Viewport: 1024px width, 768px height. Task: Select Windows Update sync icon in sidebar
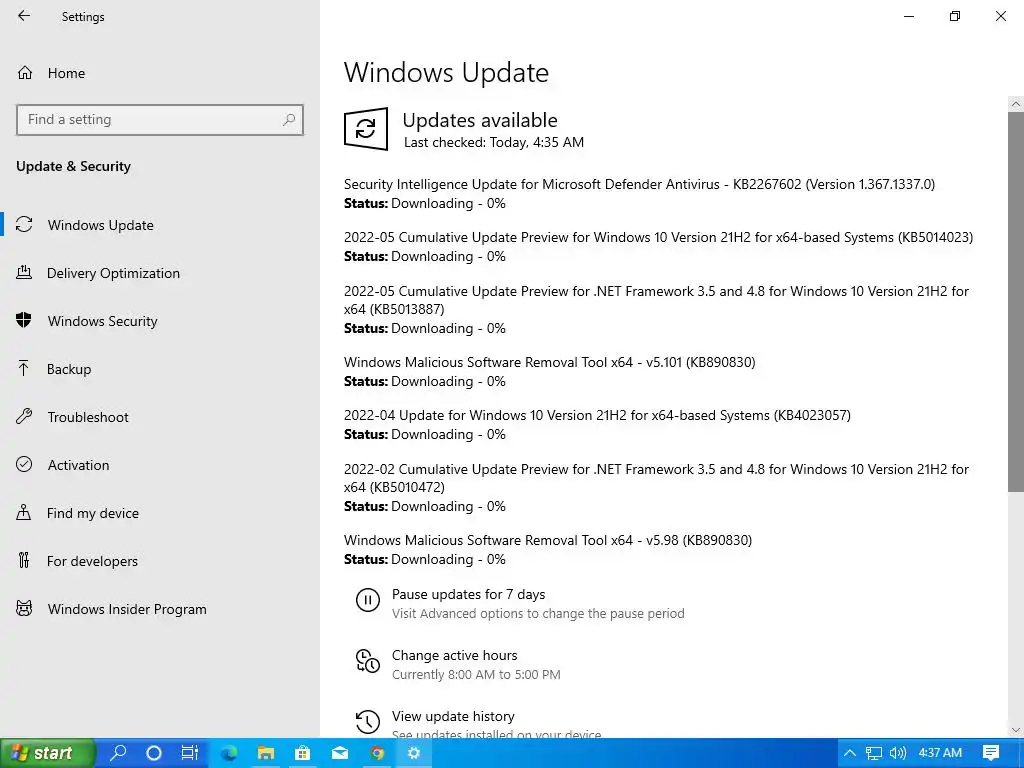pyautogui.click(x=24, y=225)
